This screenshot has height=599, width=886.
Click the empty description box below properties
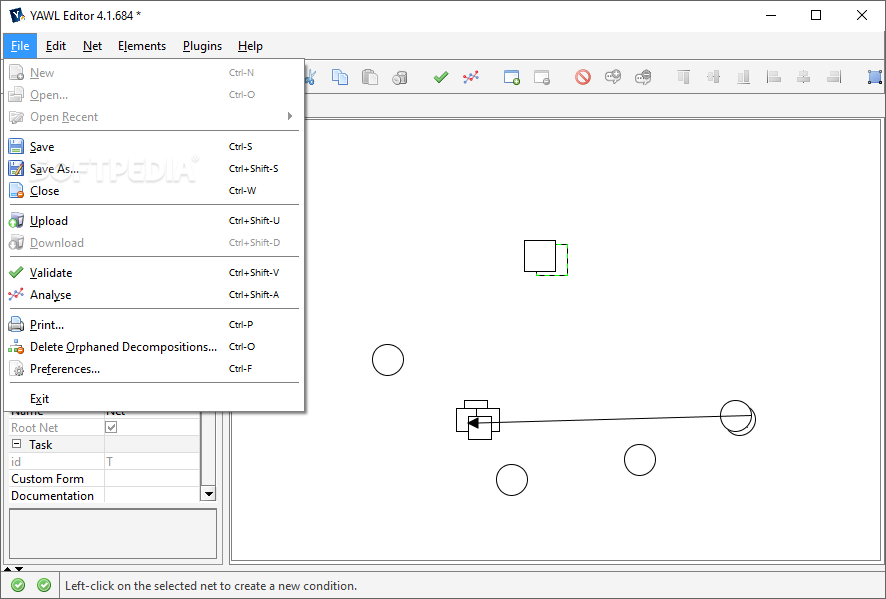pos(113,533)
